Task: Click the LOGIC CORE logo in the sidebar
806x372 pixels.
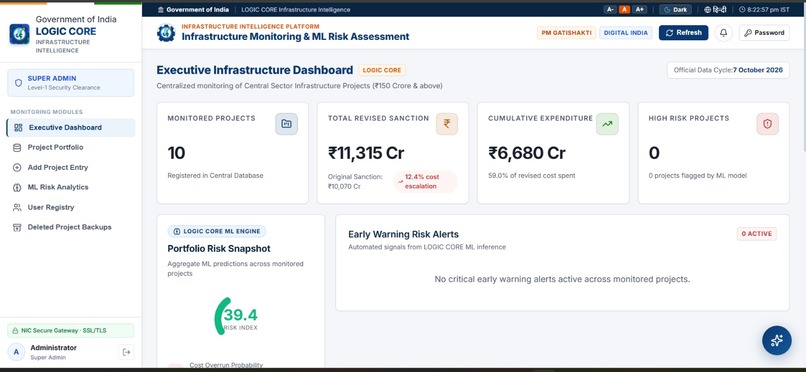Action: point(20,34)
